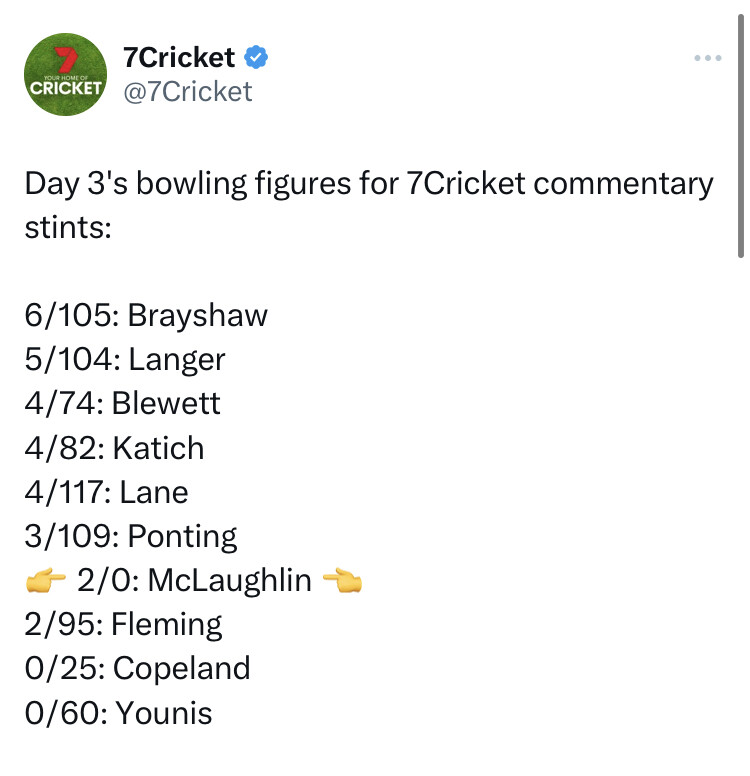Click the right-pointing hand emoji before McLaughlin
The height and width of the screenshot is (776, 750).
(x=46, y=581)
